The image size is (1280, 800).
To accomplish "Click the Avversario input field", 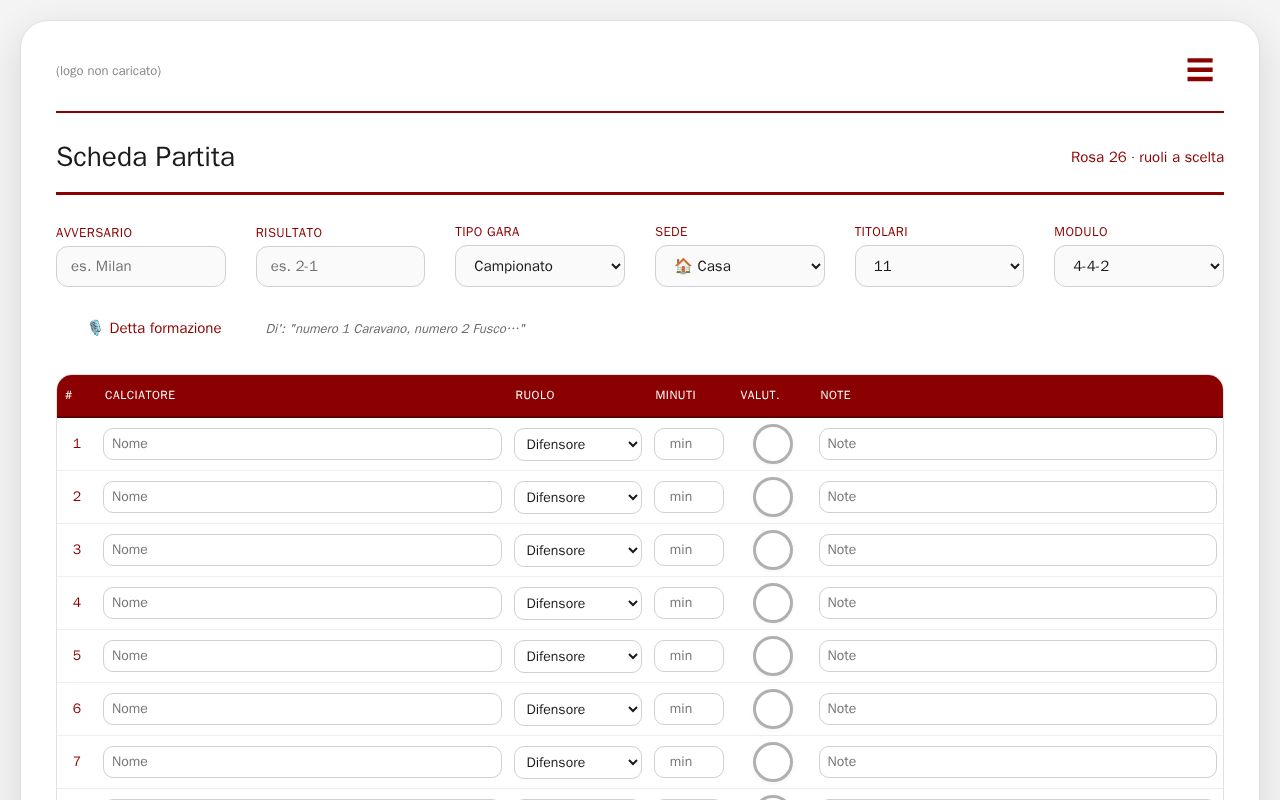I will pyautogui.click(x=141, y=266).
